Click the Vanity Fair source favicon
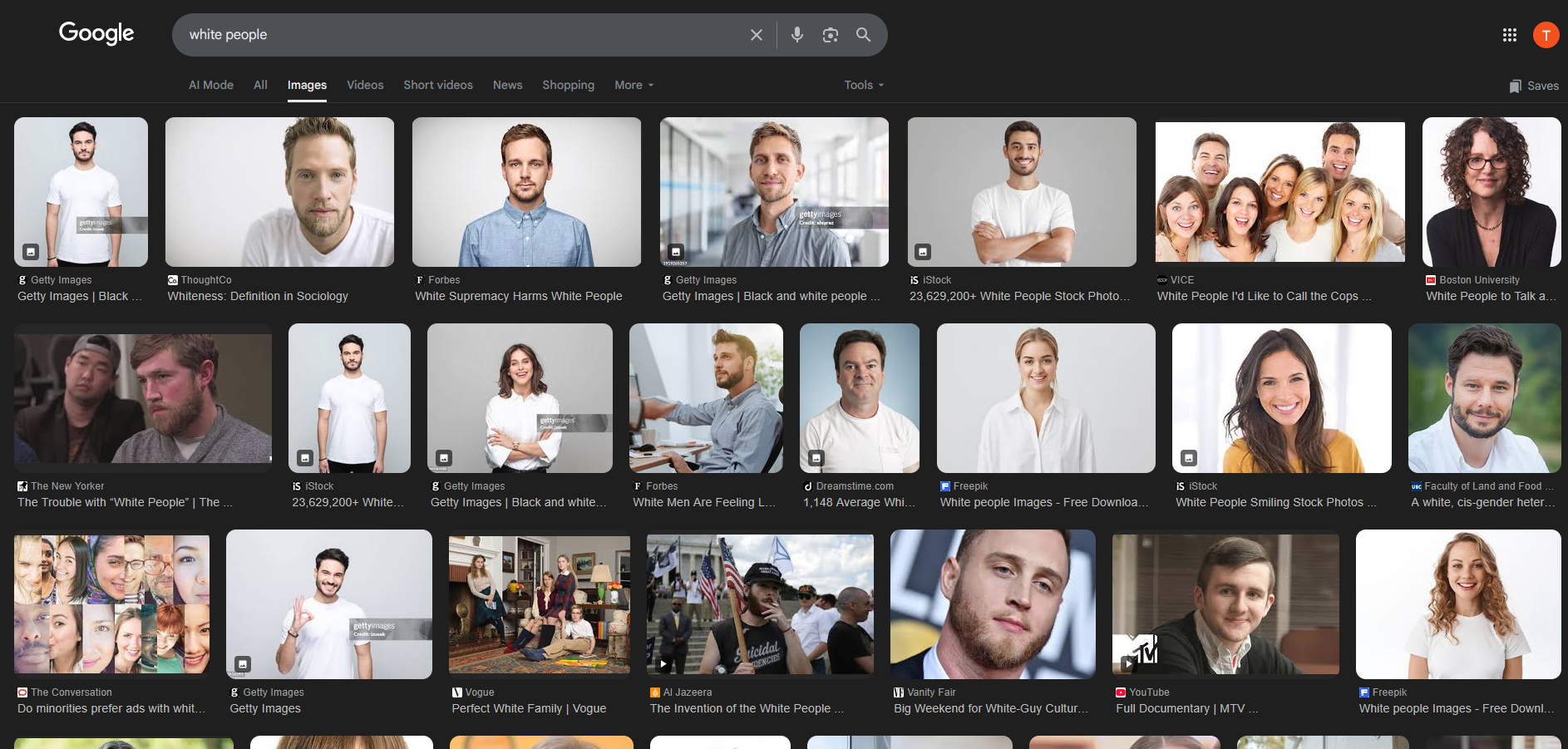 (x=899, y=692)
